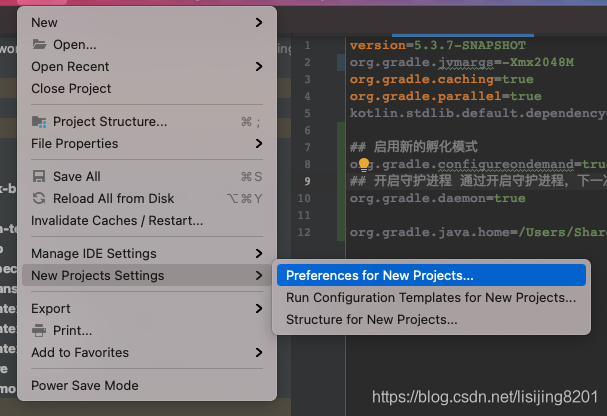Expand the Manage IDE Settings submenu arrow
The width and height of the screenshot is (607, 416).
click(259, 253)
